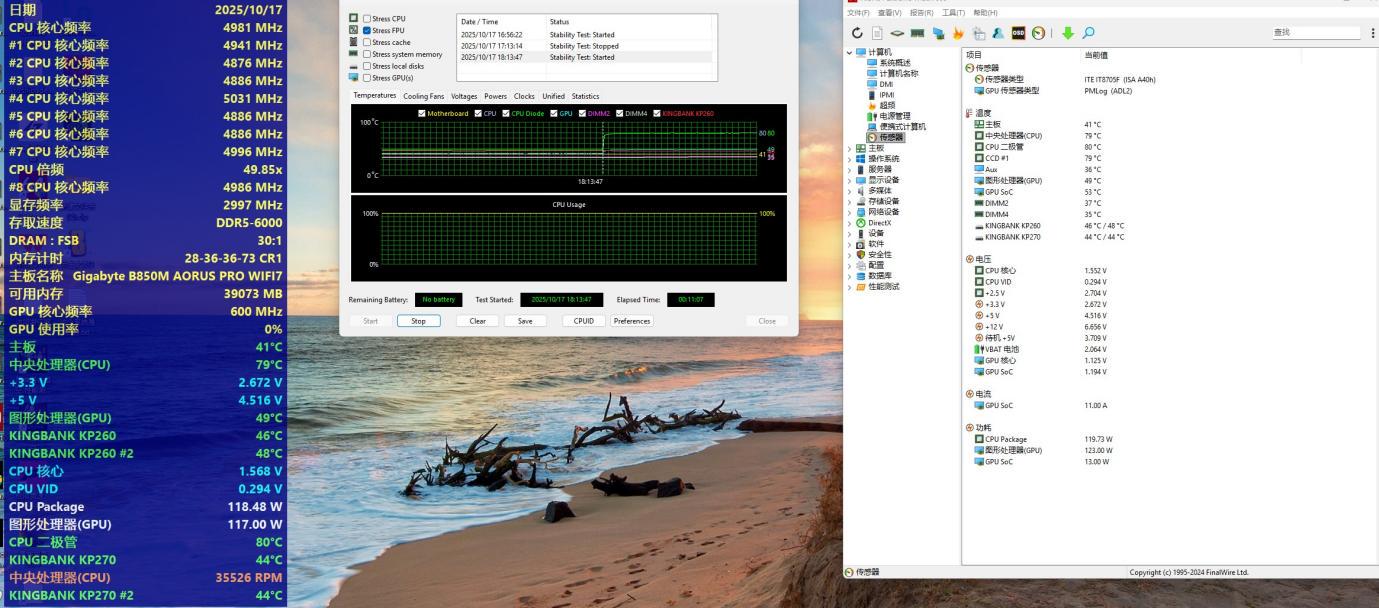Click the Refresh icon in AIDA64 toolbar
The image size is (1379, 608).
tap(857, 33)
